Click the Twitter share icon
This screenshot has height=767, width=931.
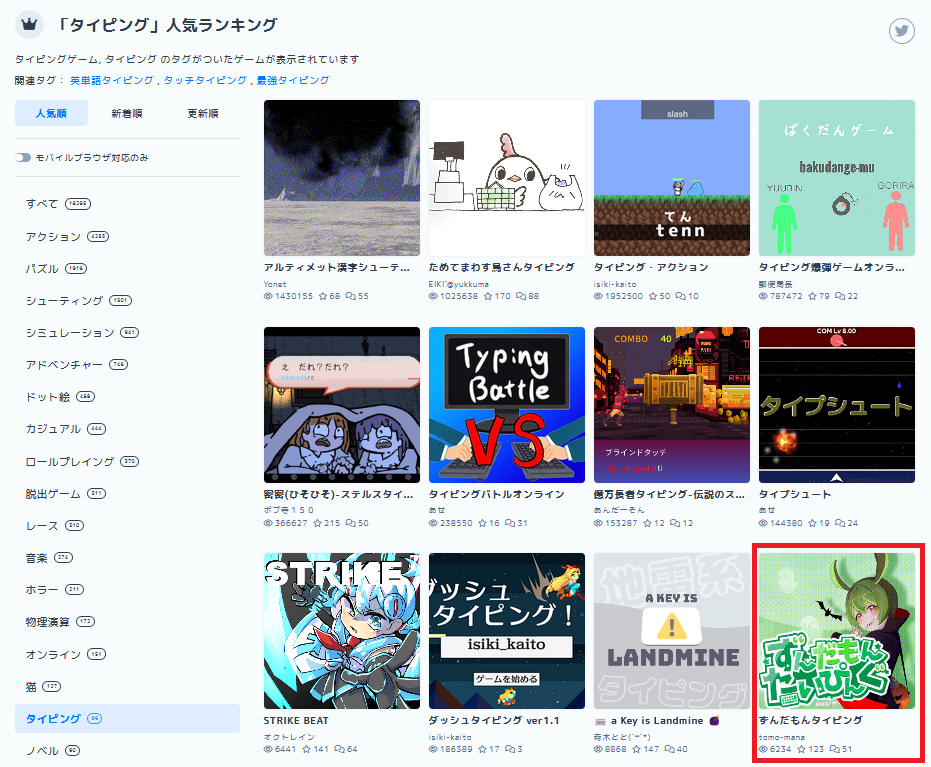pyautogui.click(x=901, y=31)
